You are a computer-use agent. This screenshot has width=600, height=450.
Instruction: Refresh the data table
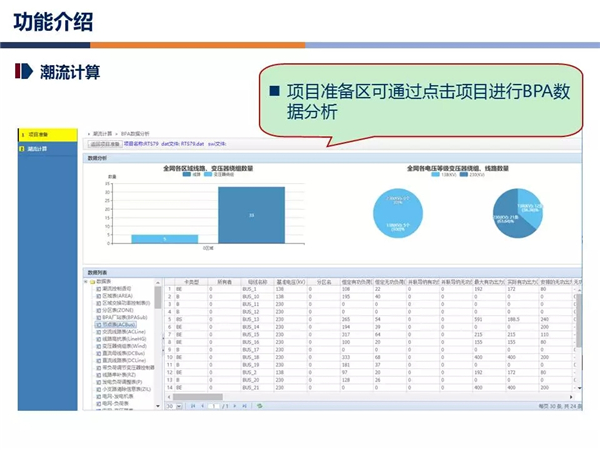coord(259,406)
